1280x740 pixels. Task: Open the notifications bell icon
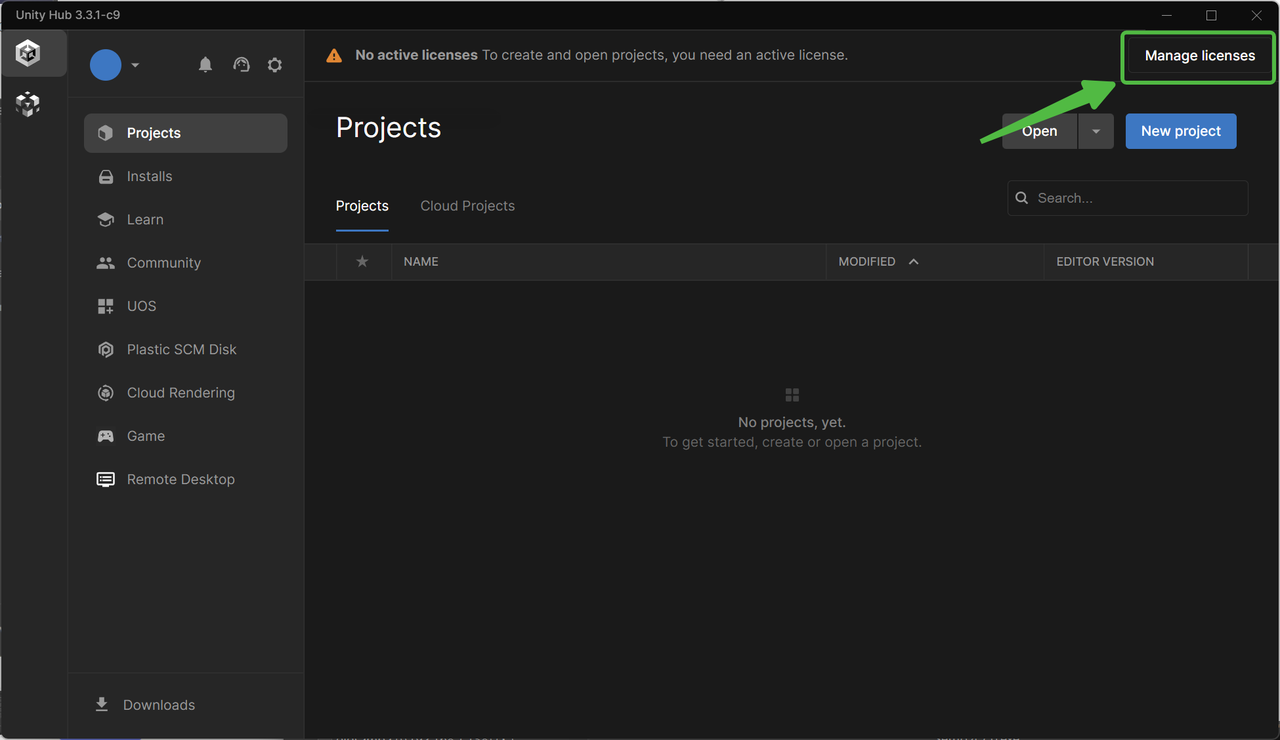pyautogui.click(x=205, y=65)
